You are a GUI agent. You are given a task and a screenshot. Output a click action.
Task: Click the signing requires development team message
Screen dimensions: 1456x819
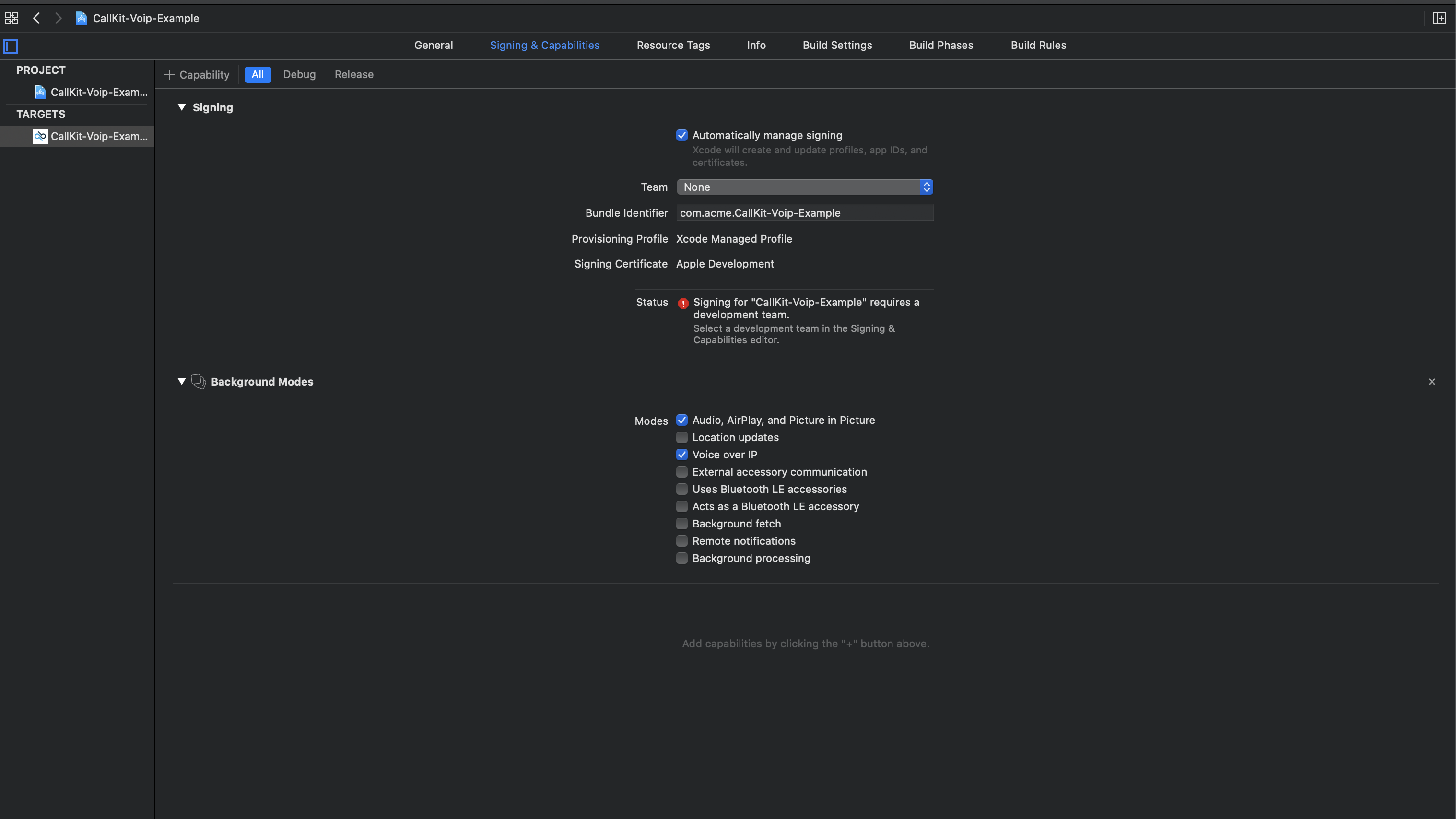[x=806, y=309]
